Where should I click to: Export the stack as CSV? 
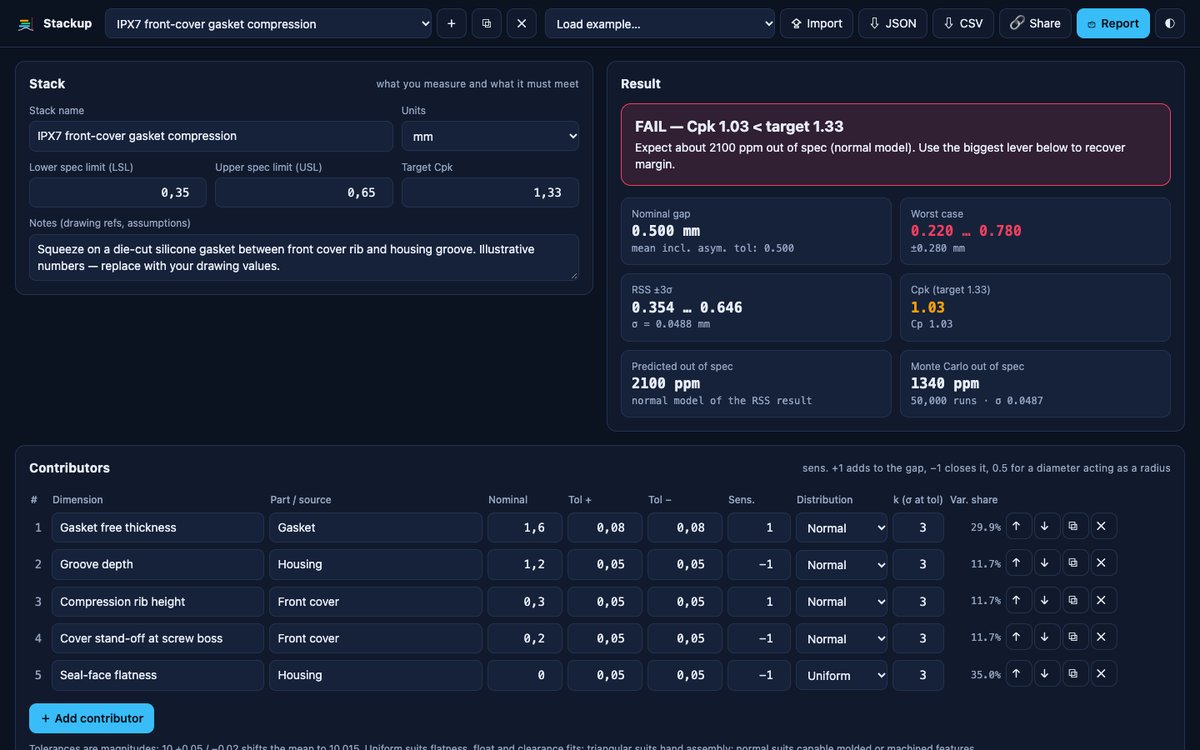[x=963, y=23]
